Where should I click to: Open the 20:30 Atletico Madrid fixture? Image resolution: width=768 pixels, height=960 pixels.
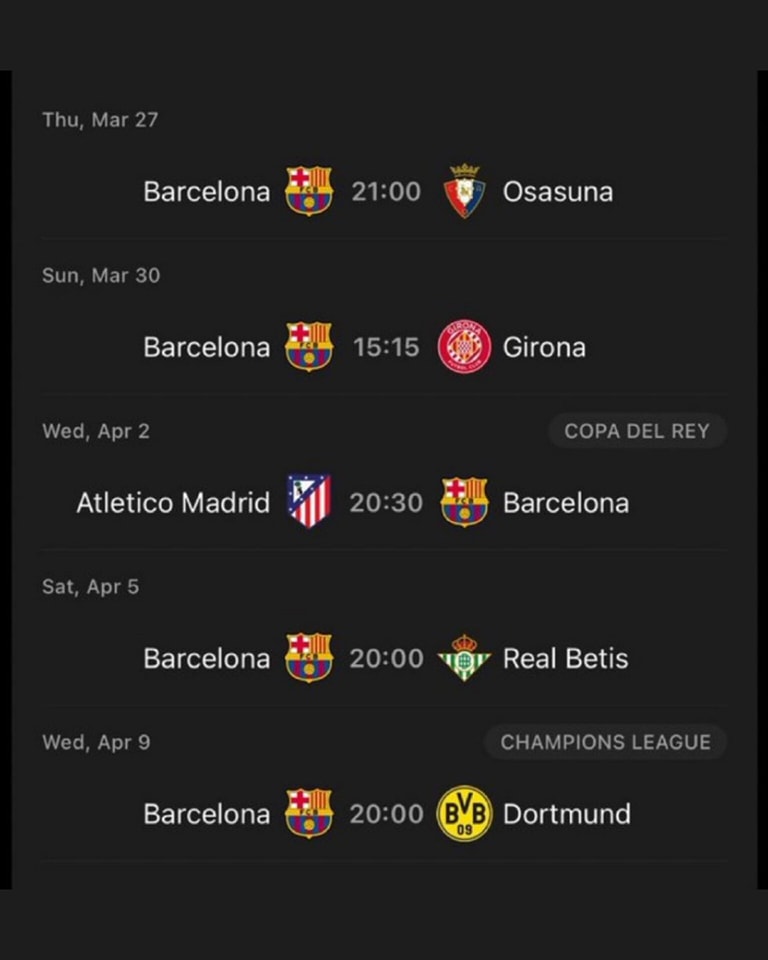point(386,503)
